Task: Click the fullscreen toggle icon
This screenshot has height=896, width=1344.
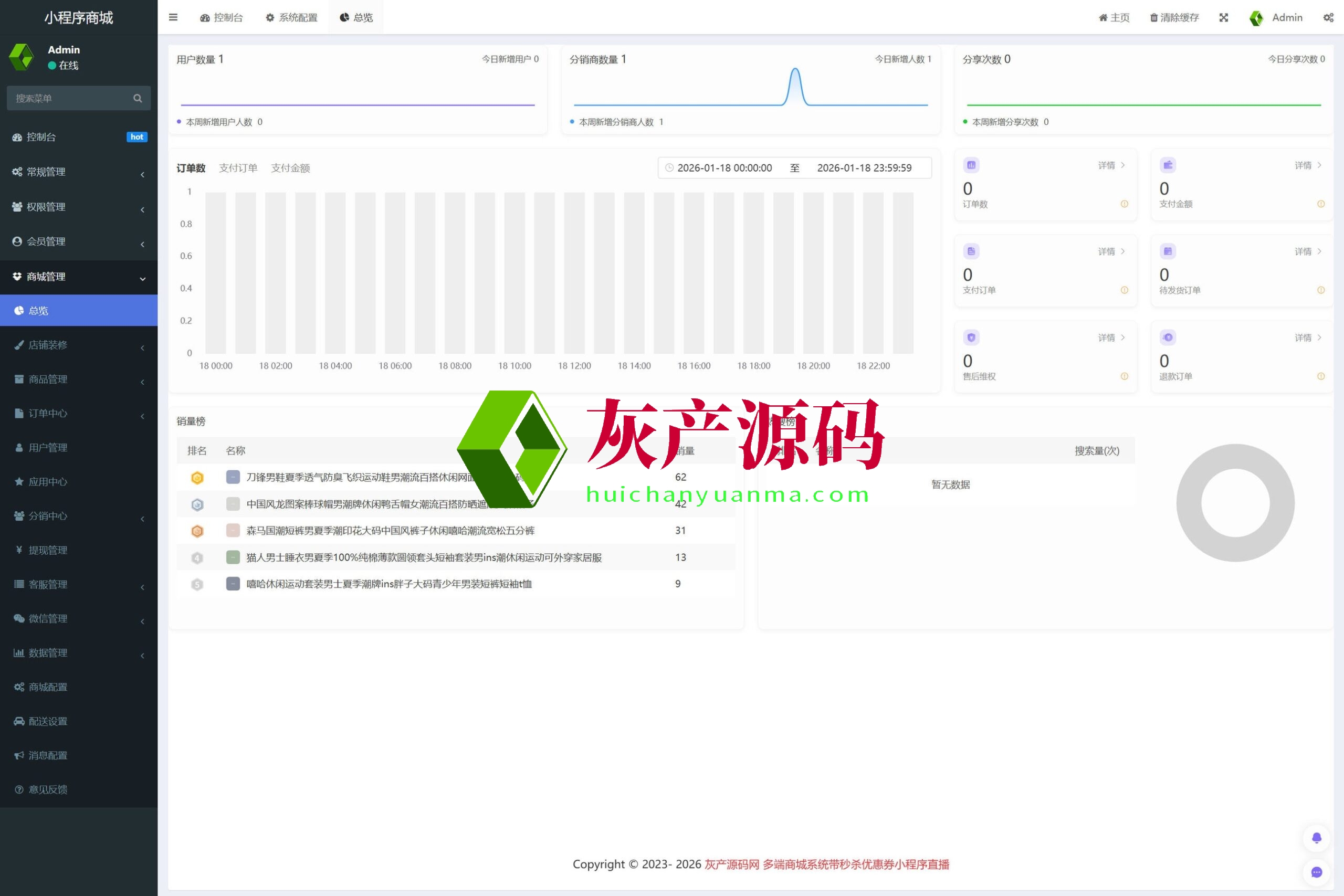Action: 1223,18
